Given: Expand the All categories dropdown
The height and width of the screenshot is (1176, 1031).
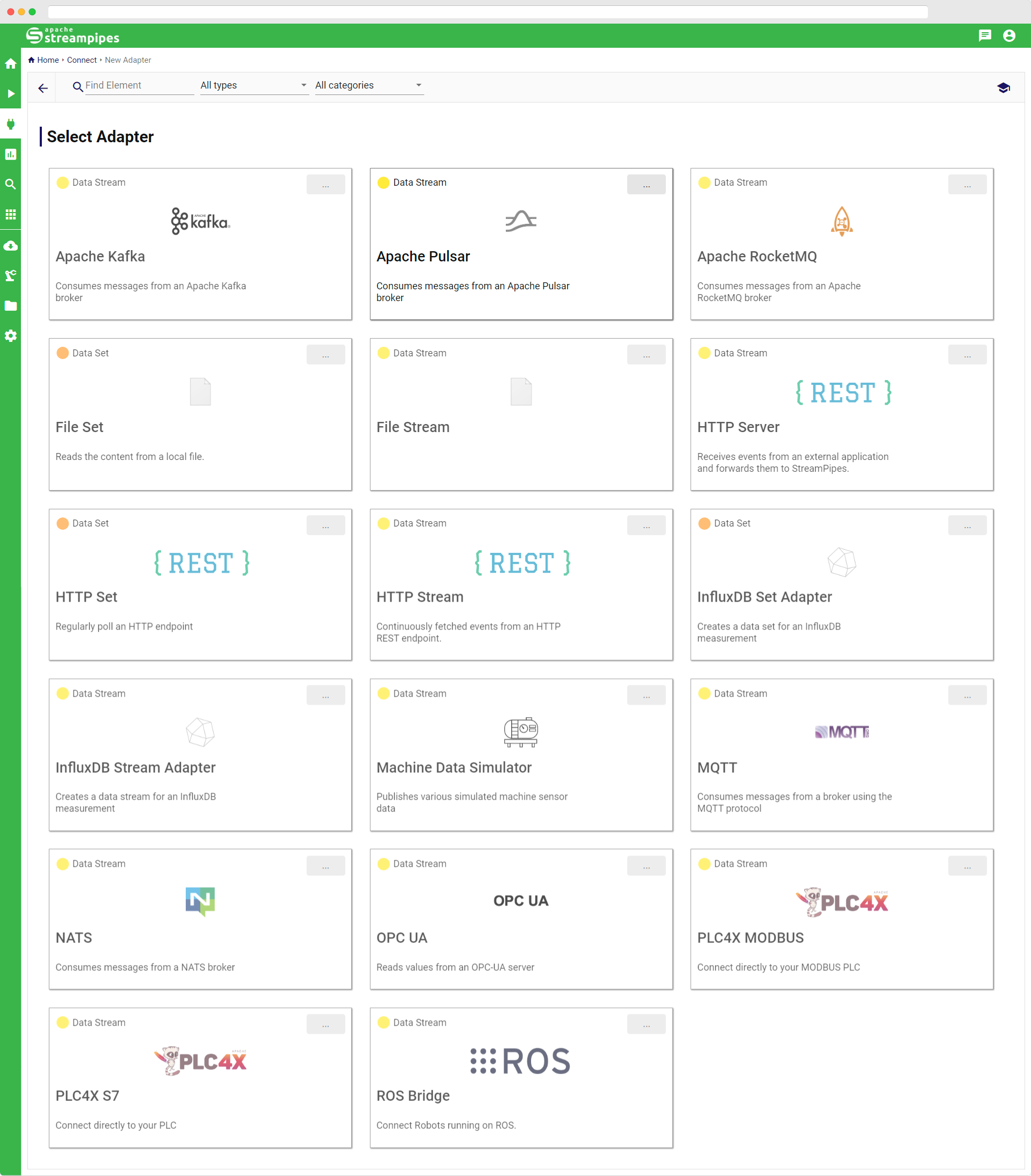Looking at the screenshot, I should [369, 85].
